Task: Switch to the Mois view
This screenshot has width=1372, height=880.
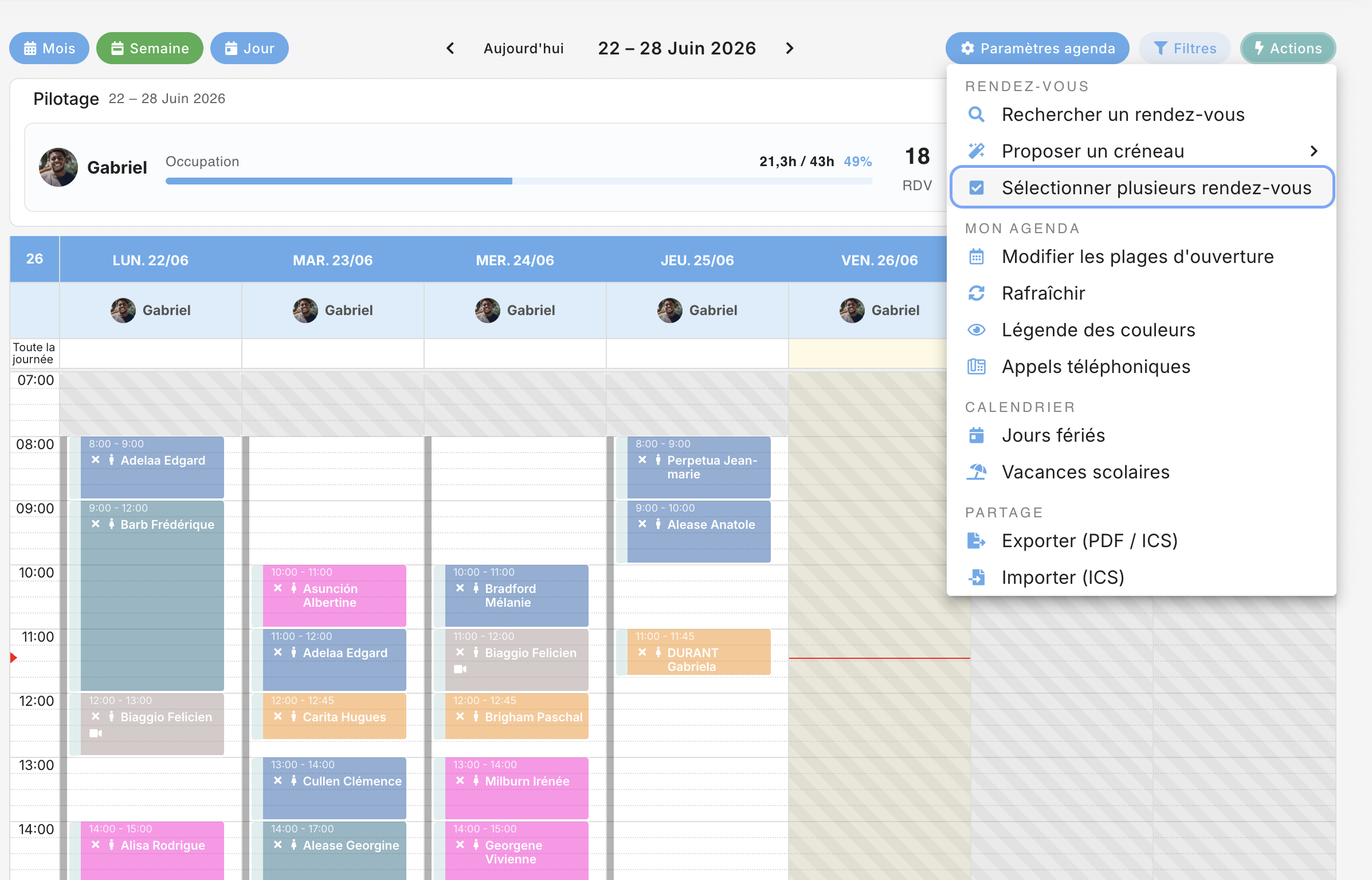Action: pos(49,48)
